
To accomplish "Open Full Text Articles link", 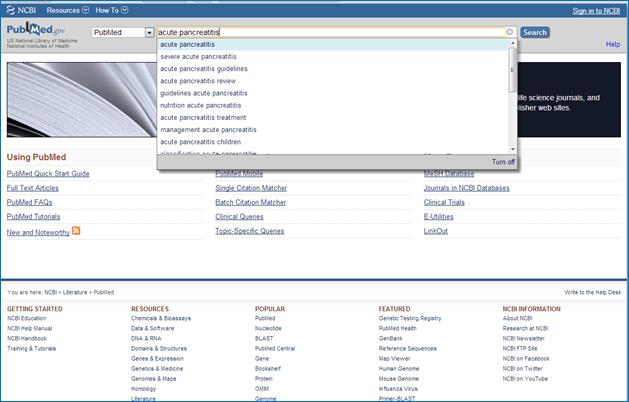I will (x=32, y=188).
